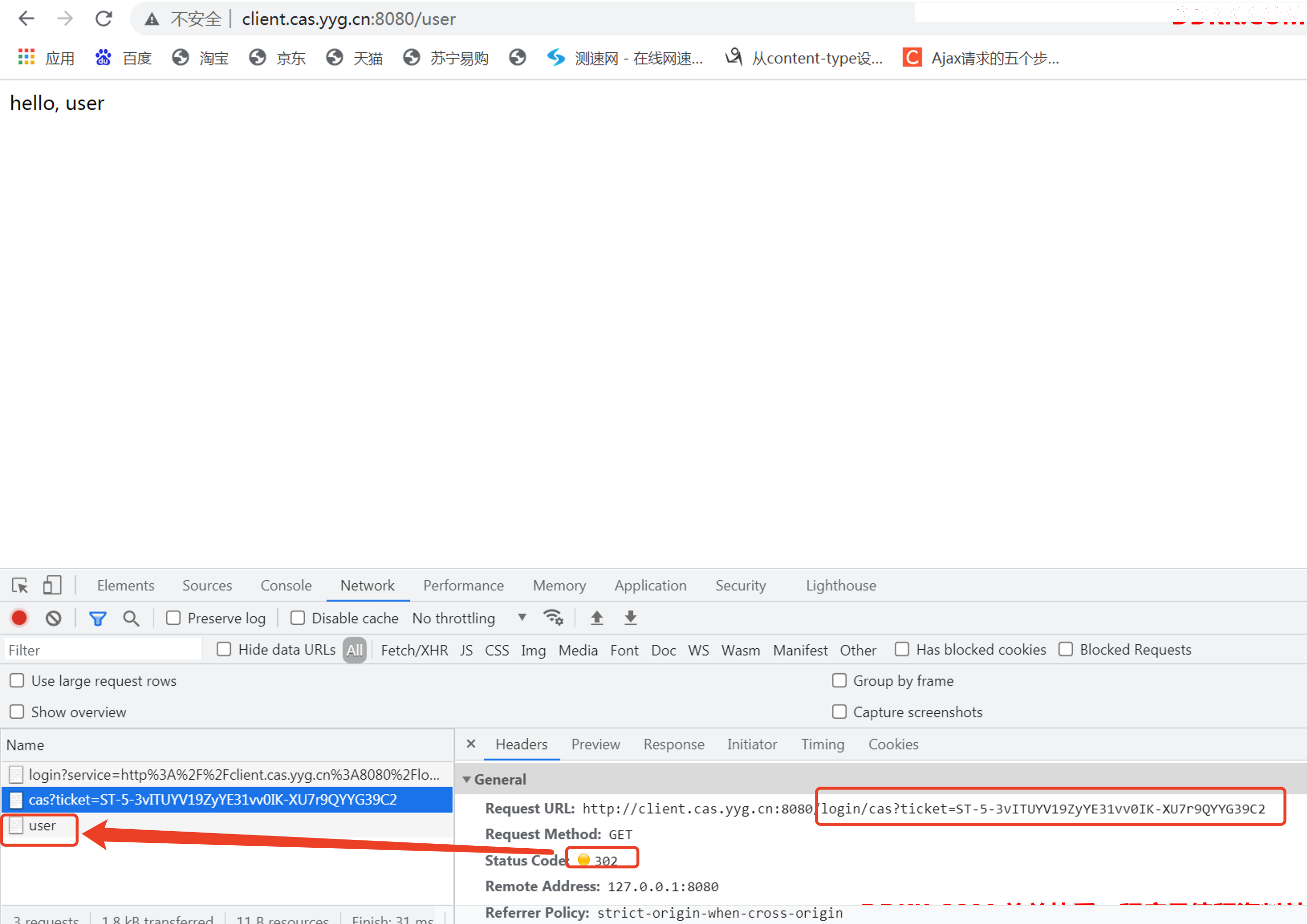Open the network search magnifier

[131, 618]
